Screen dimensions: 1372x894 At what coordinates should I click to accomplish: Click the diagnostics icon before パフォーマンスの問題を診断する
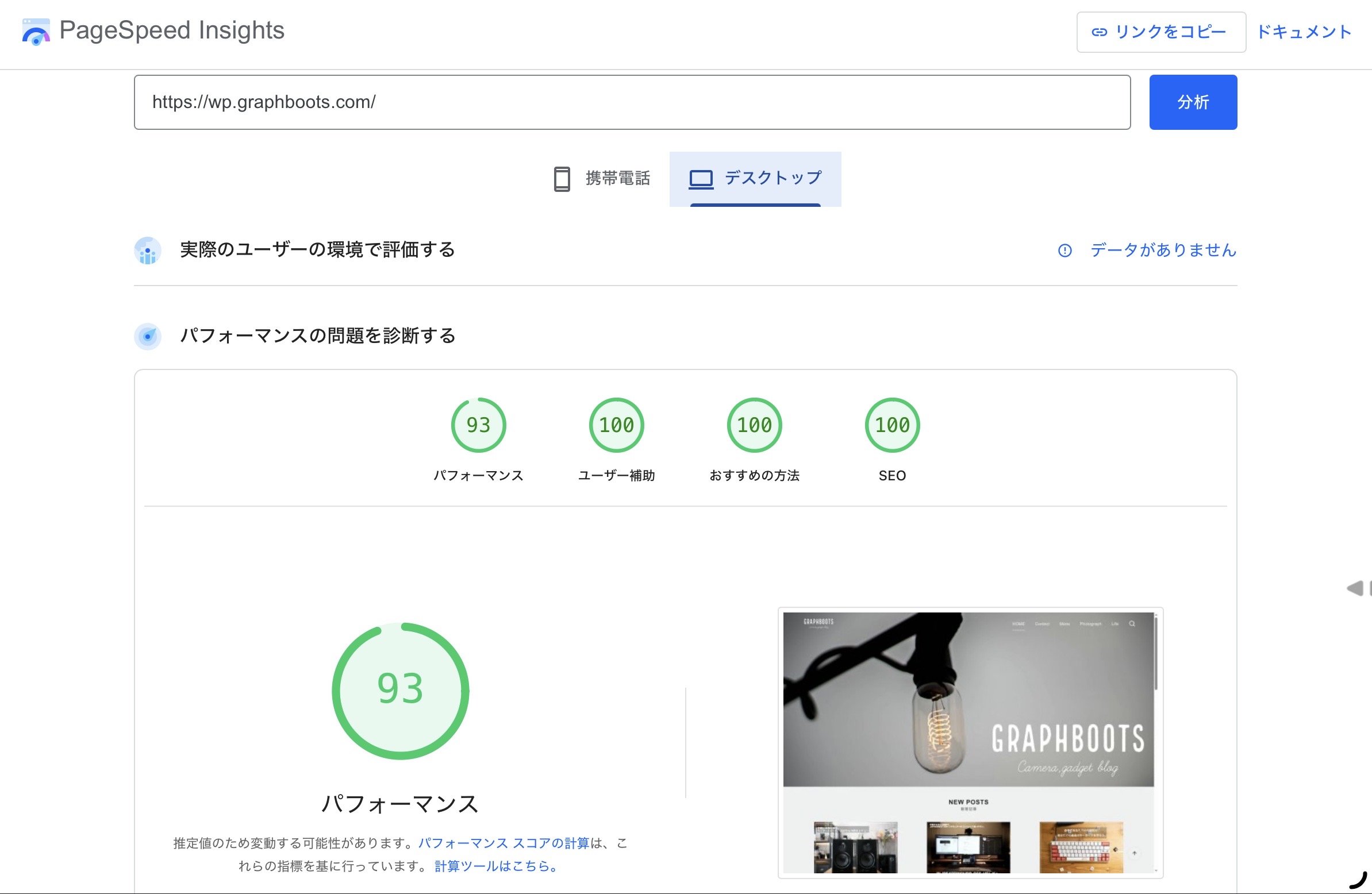pos(148,336)
